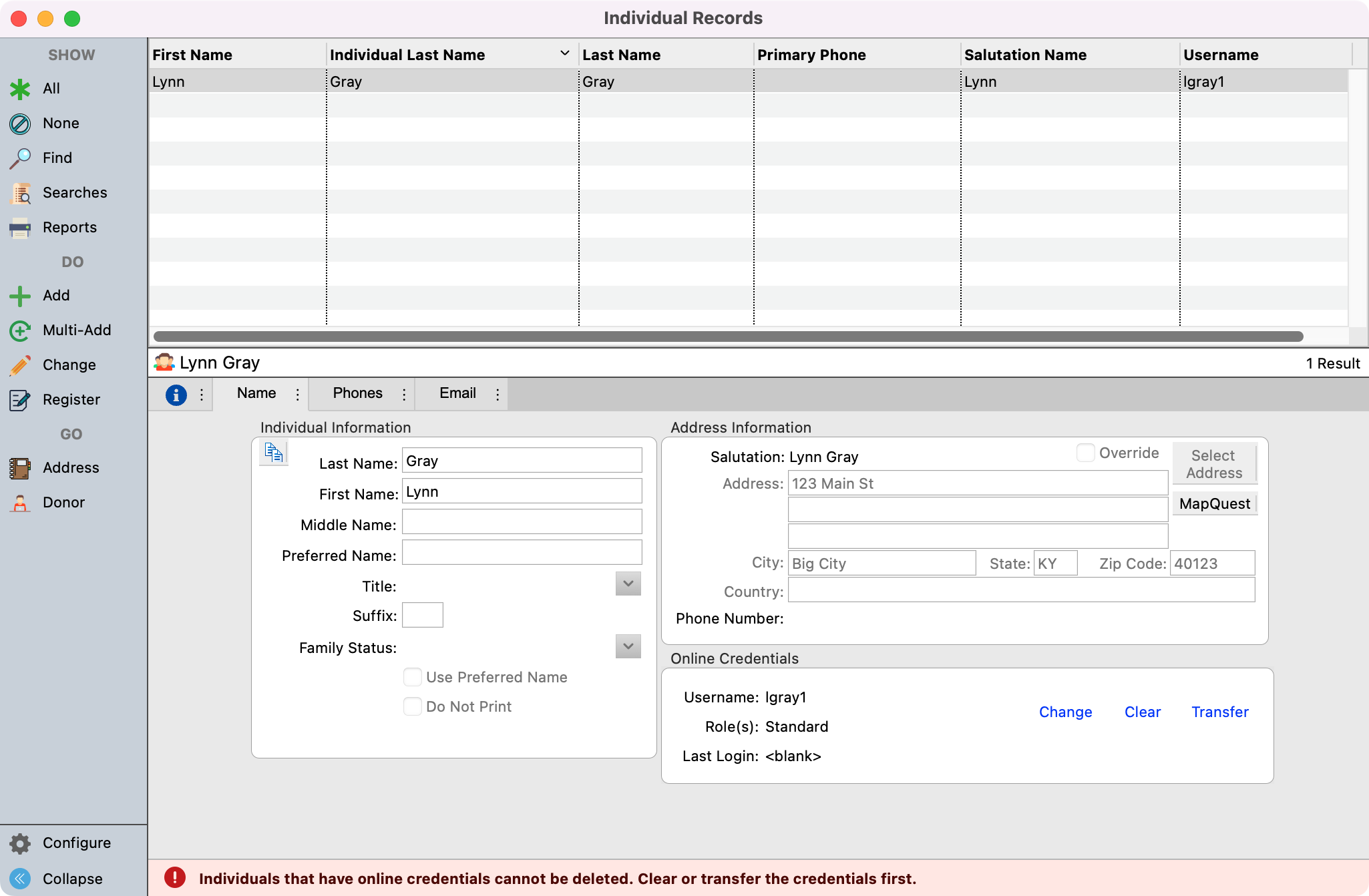Click Individual Last Name column sort chevron

(x=565, y=53)
